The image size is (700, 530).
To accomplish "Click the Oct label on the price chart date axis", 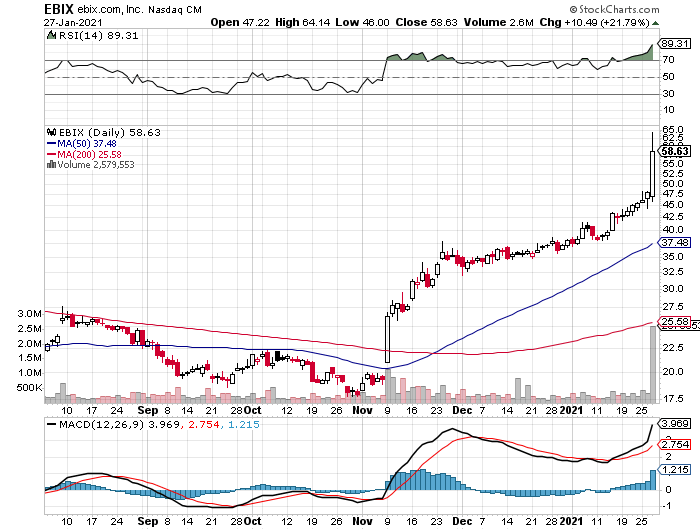I will click(x=253, y=410).
